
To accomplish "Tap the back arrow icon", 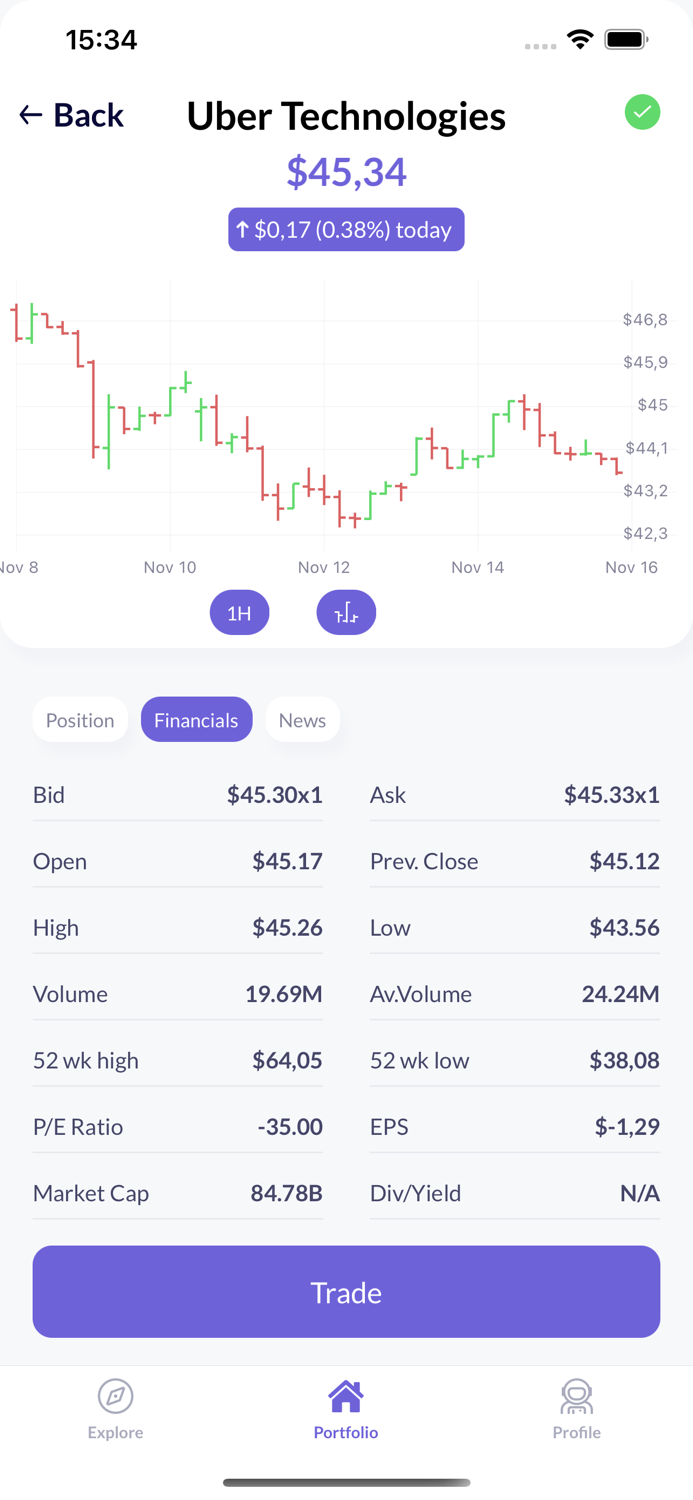I will pyautogui.click(x=27, y=115).
